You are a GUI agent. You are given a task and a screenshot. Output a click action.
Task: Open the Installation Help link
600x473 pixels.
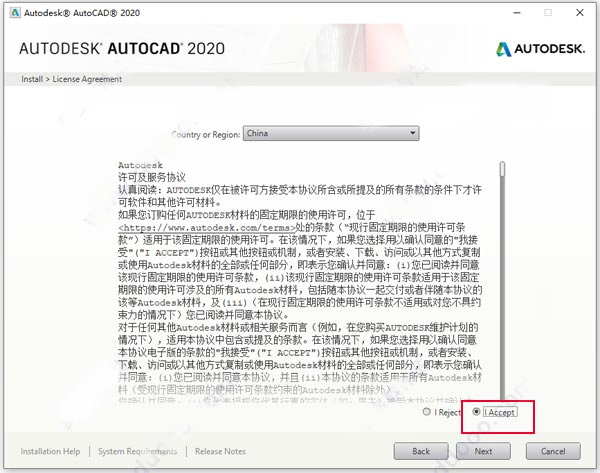pyautogui.click(x=50, y=452)
